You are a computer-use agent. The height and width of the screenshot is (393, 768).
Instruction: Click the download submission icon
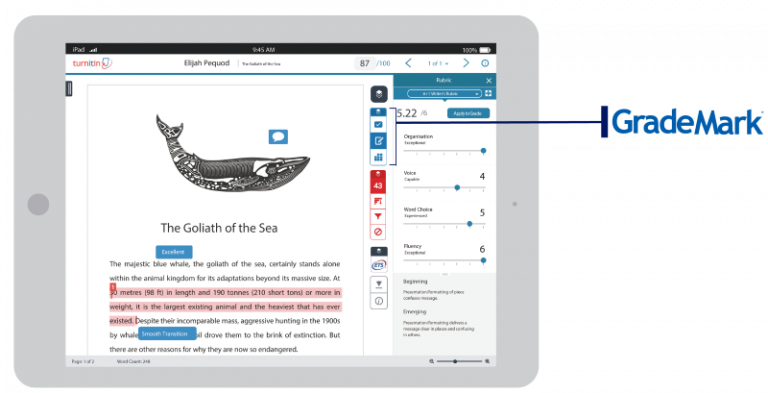click(x=379, y=284)
